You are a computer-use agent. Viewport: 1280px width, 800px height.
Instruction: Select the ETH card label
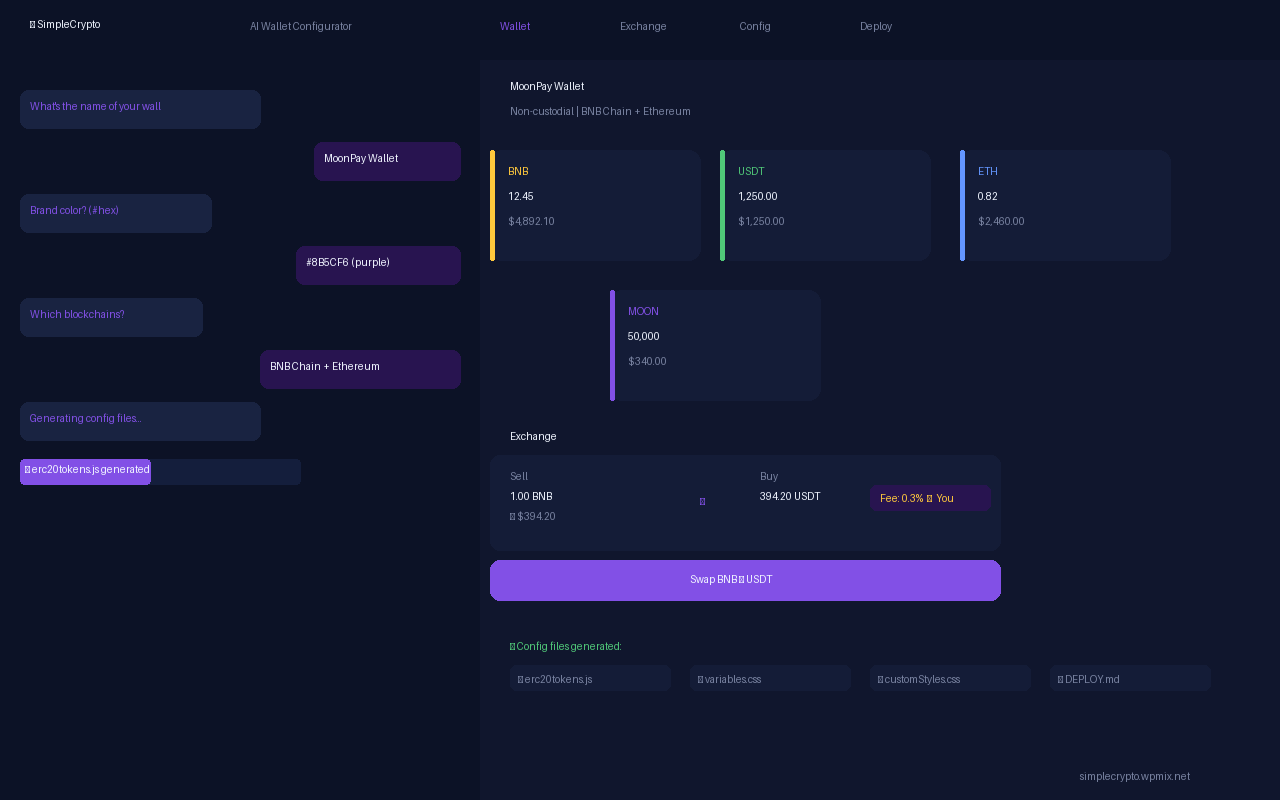click(988, 172)
